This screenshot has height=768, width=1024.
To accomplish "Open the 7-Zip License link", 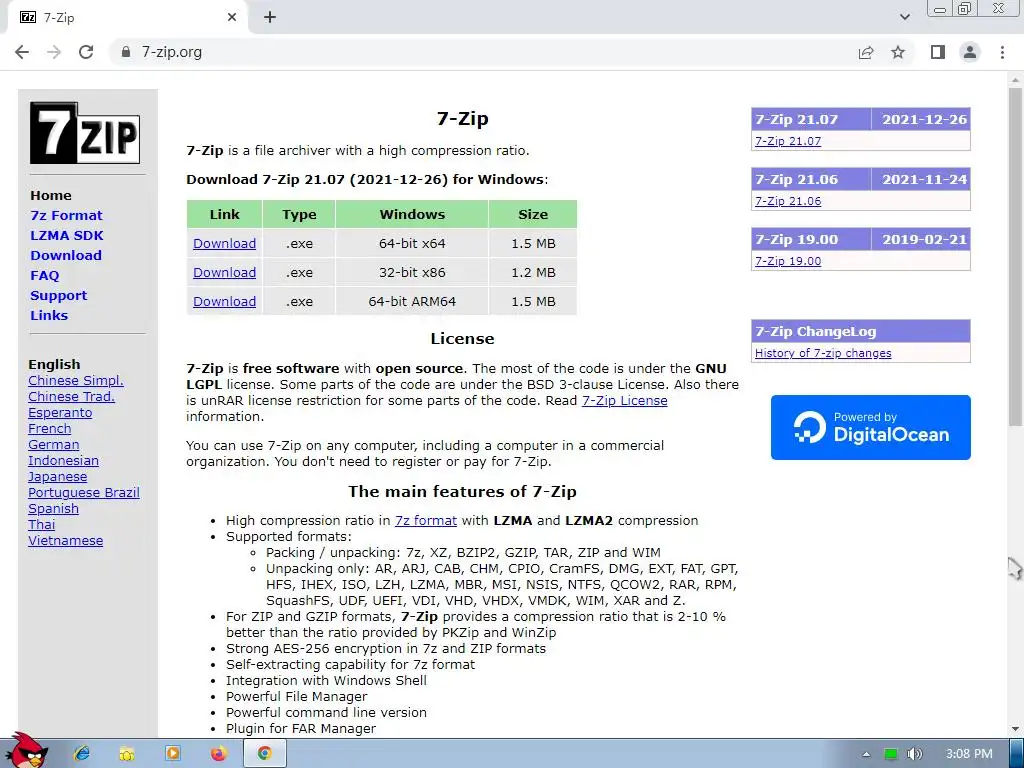I will pyautogui.click(x=624, y=400).
